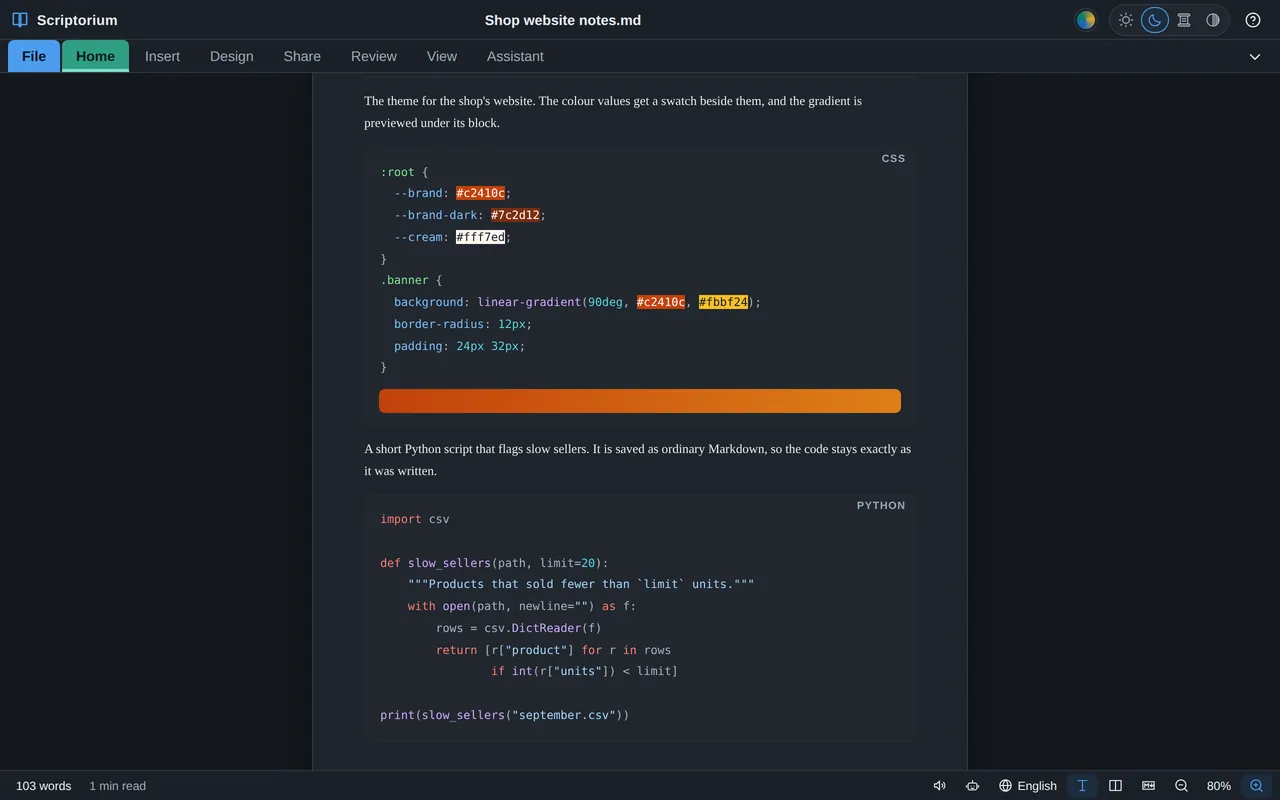Toggle split side-by-side view
Viewport: 1280px width, 800px height.
pos(1115,786)
